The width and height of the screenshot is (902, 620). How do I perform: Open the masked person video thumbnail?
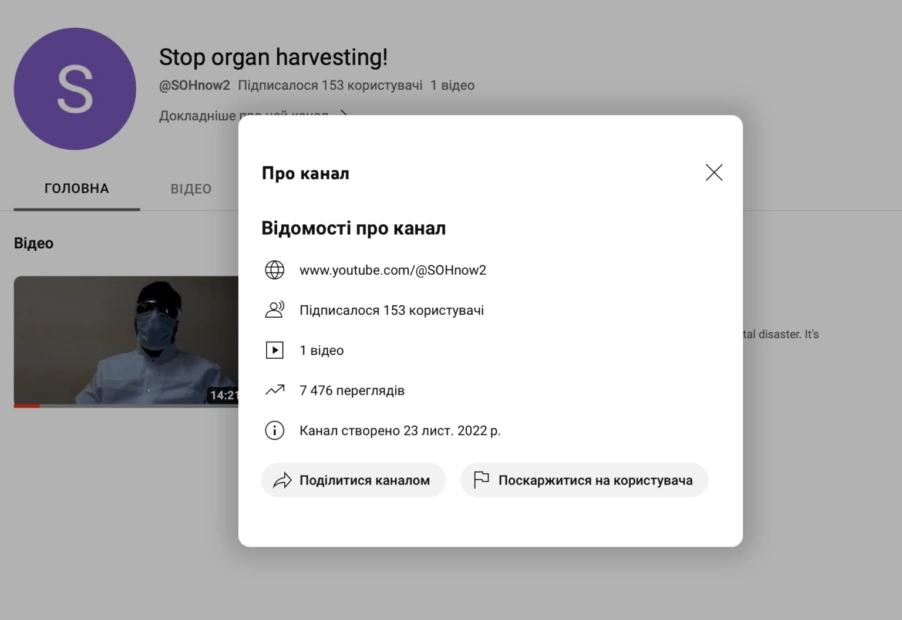[x=126, y=340]
